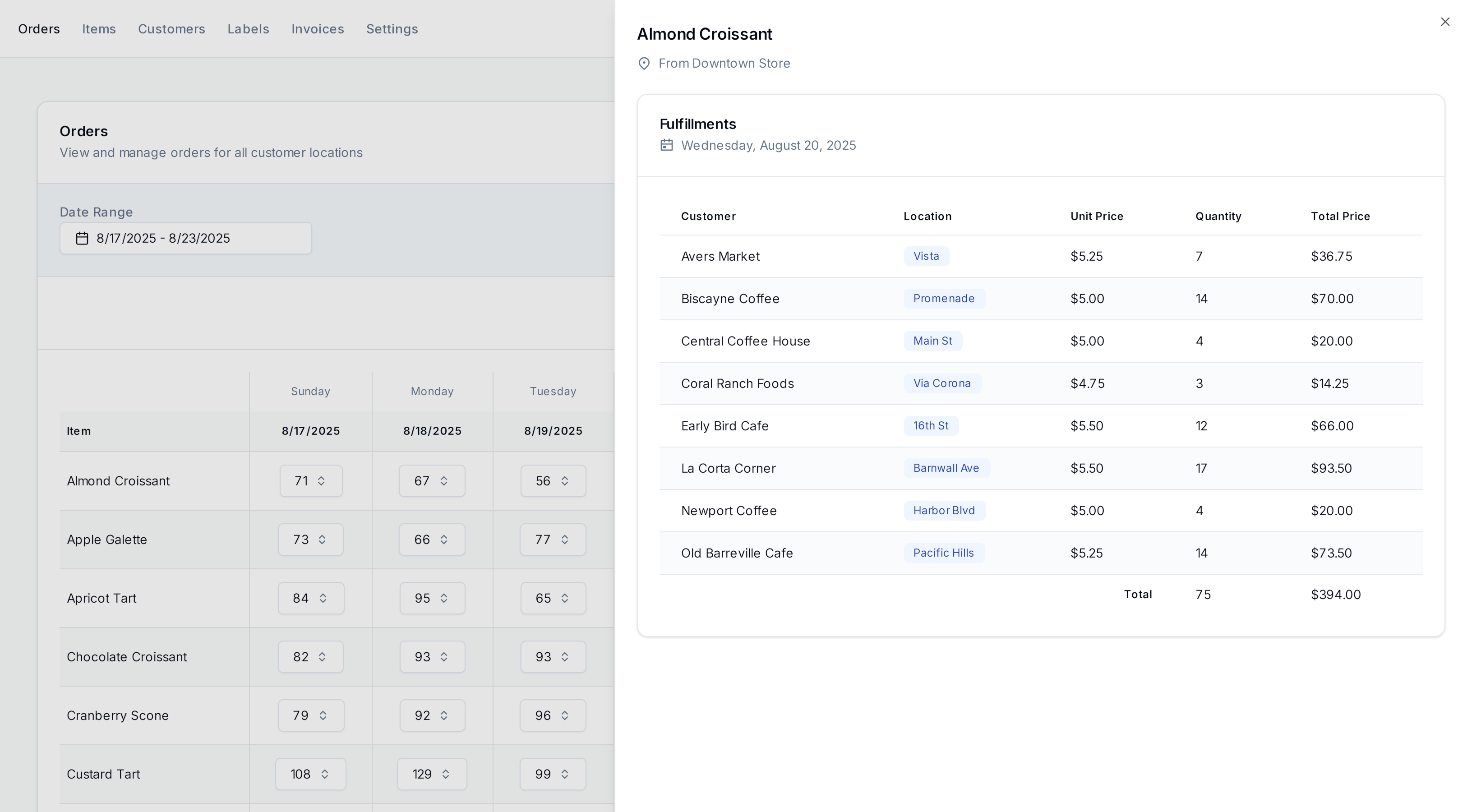Switch to the Invoices tab
The height and width of the screenshot is (812, 1467).
point(318,28)
